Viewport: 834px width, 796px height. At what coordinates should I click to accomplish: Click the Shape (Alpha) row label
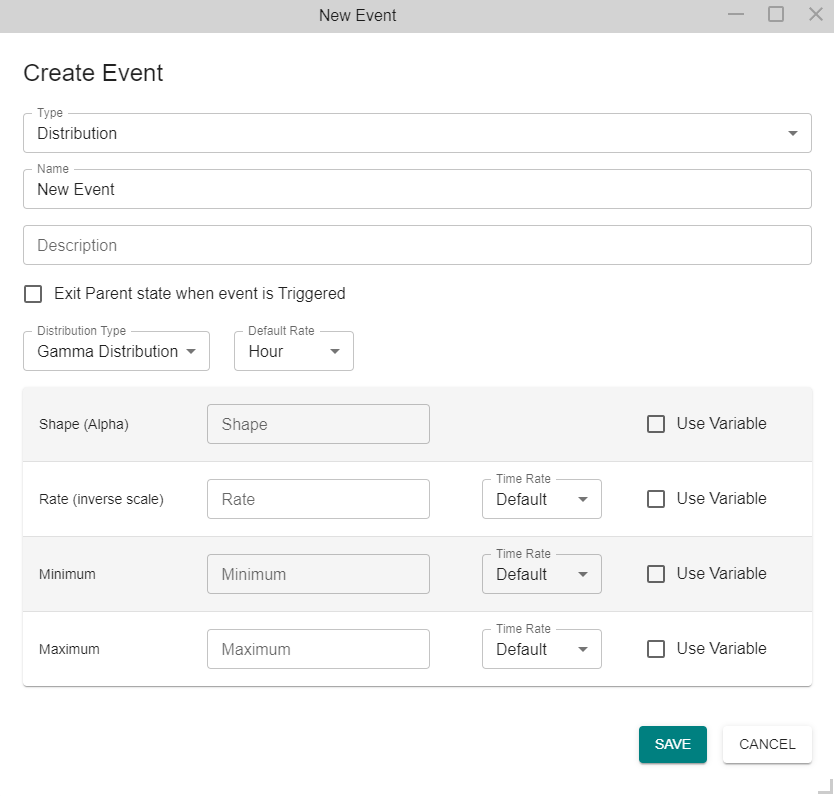pos(84,424)
